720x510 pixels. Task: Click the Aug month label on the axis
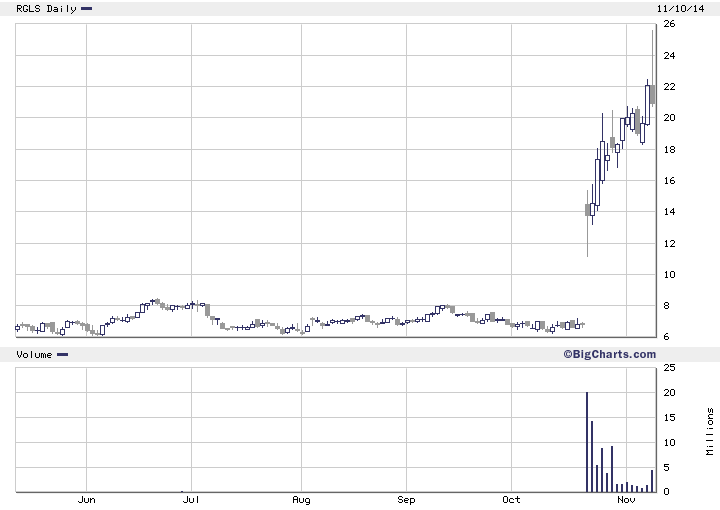coord(301,499)
